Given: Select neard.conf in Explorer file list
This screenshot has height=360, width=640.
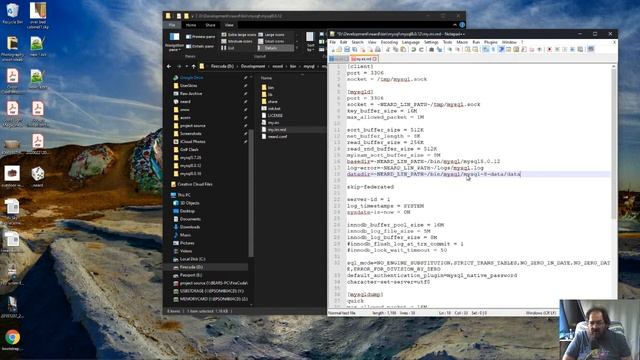Looking at the screenshot, I should click(274, 136).
